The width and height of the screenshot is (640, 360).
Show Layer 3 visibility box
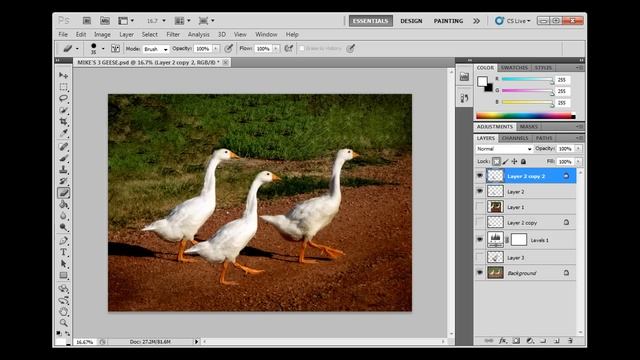[x=480, y=257]
